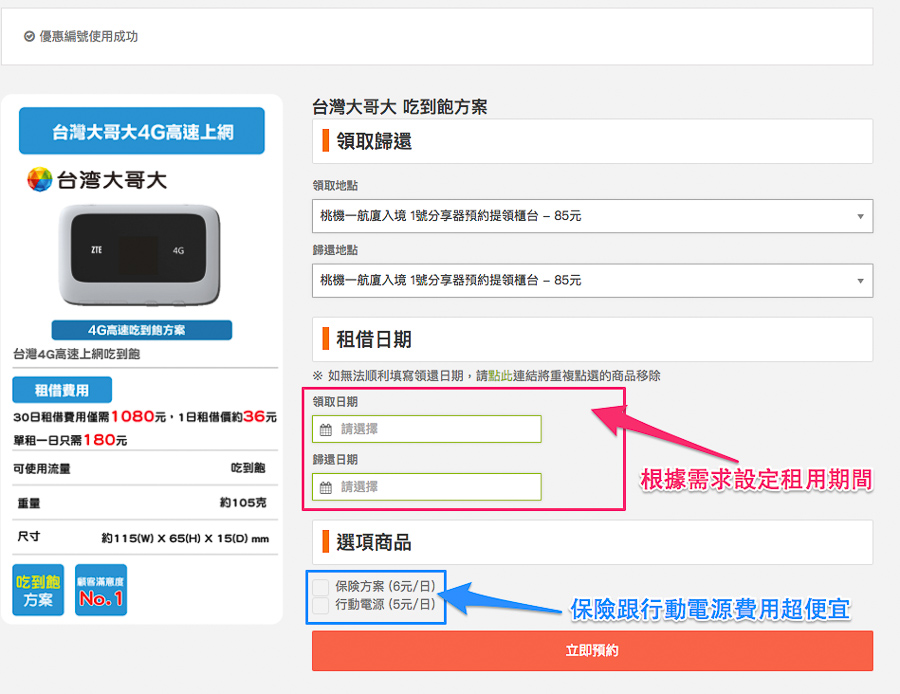Enable the 行動電源 (5元/日) checkbox
This screenshot has width=900, height=694.
pyautogui.click(x=320, y=605)
